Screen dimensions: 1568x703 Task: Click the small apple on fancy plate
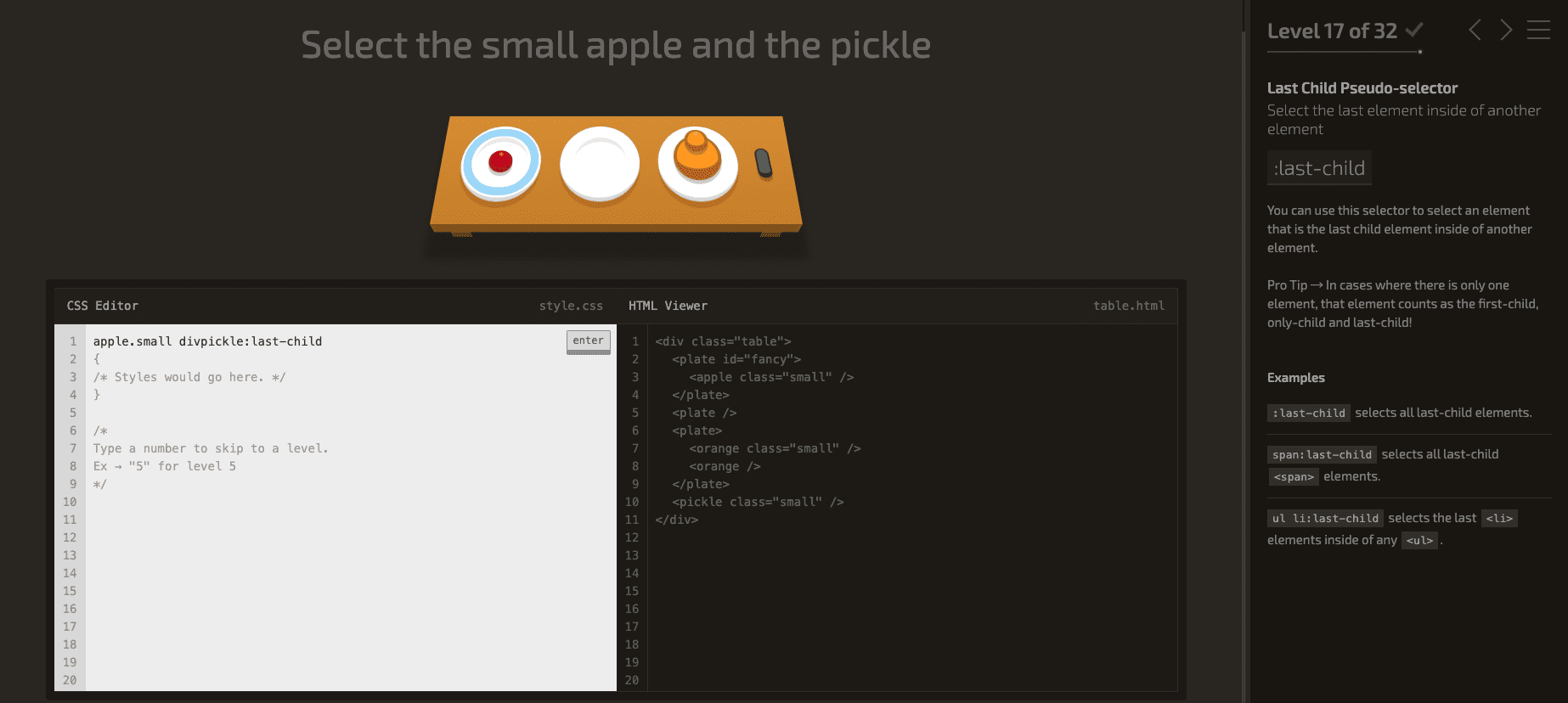pyautogui.click(x=500, y=160)
